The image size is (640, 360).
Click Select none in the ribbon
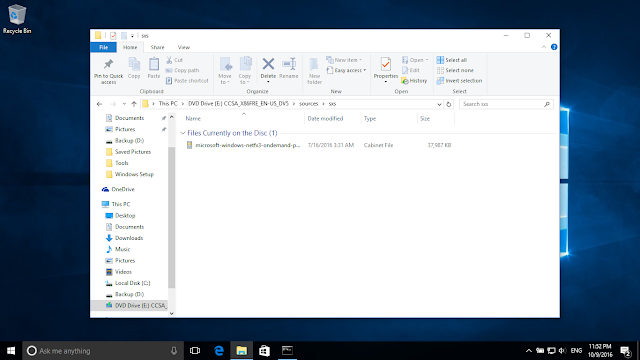(455, 70)
